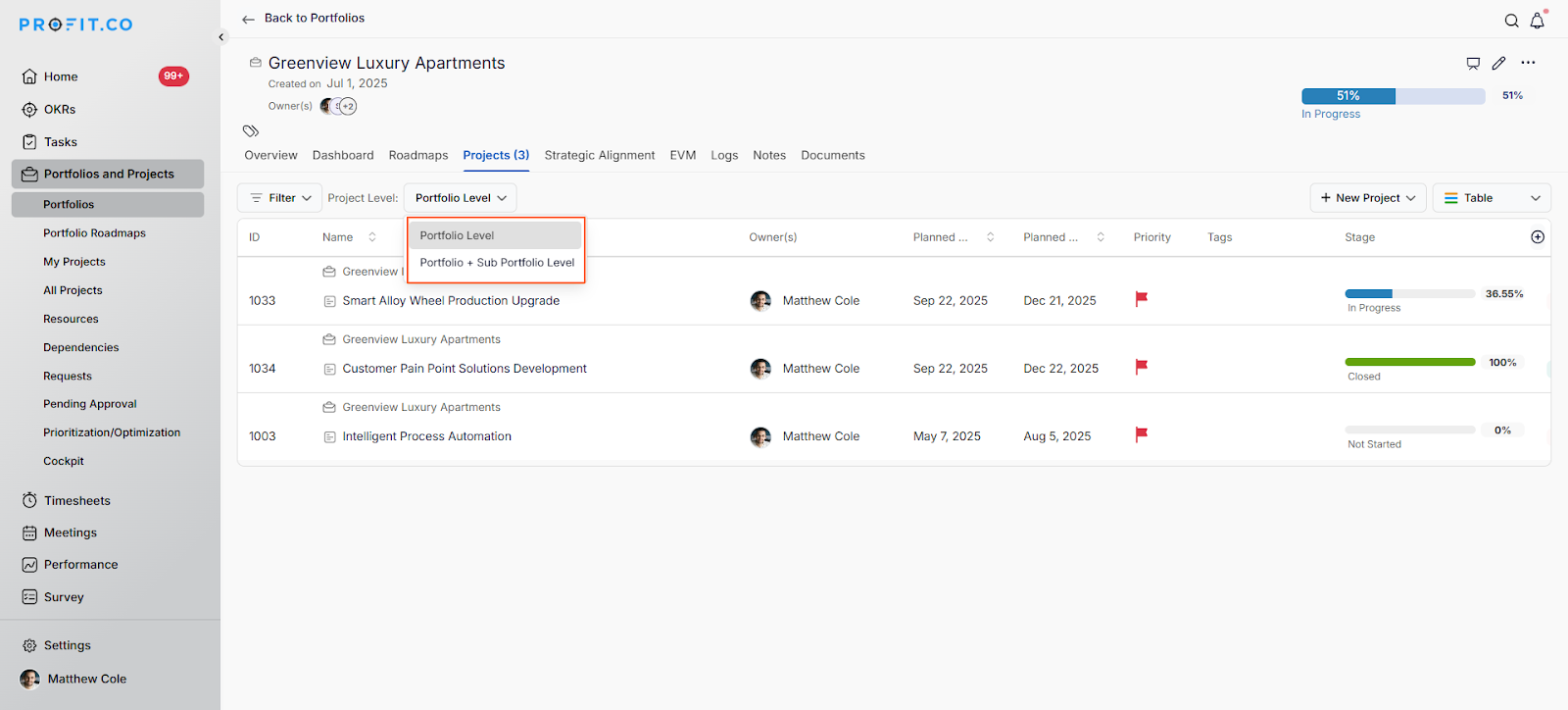Open the three-dot more options menu
Image resolution: width=1568 pixels, height=710 pixels.
pyautogui.click(x=1528, y=63)
